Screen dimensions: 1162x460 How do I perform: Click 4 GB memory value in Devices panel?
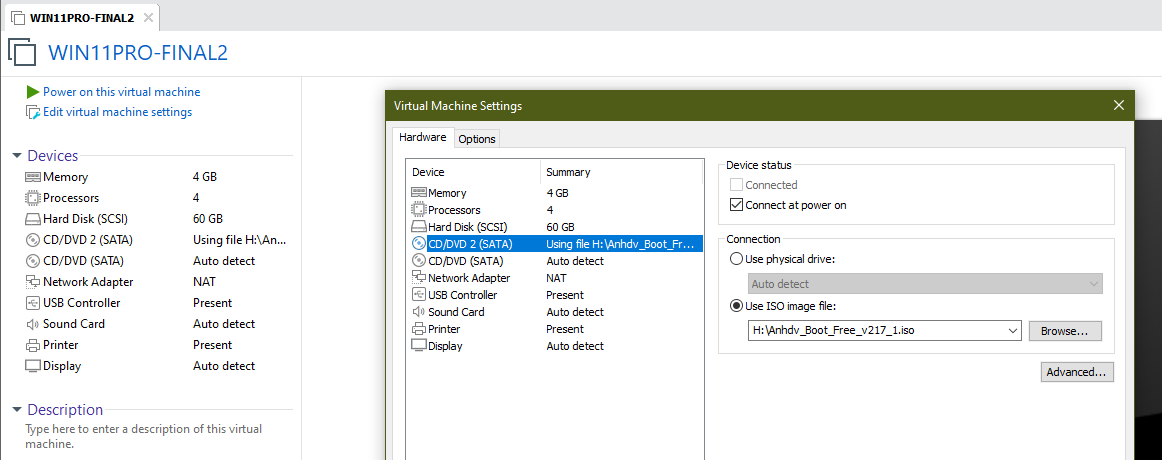point(205,177)
